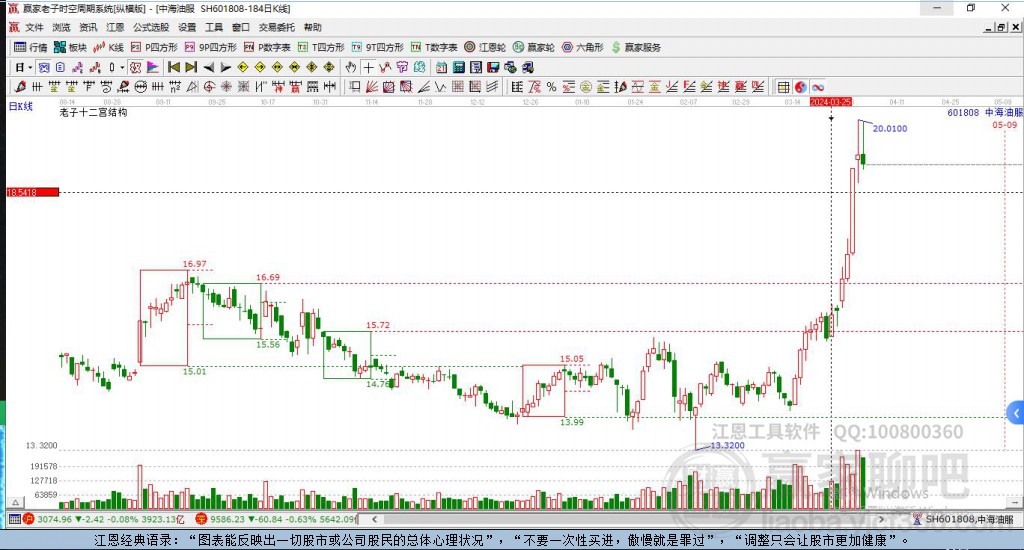This screenshot has width=1024, height=550.
Task: Click the 日K线 chart label
Action: click(20, 106)
